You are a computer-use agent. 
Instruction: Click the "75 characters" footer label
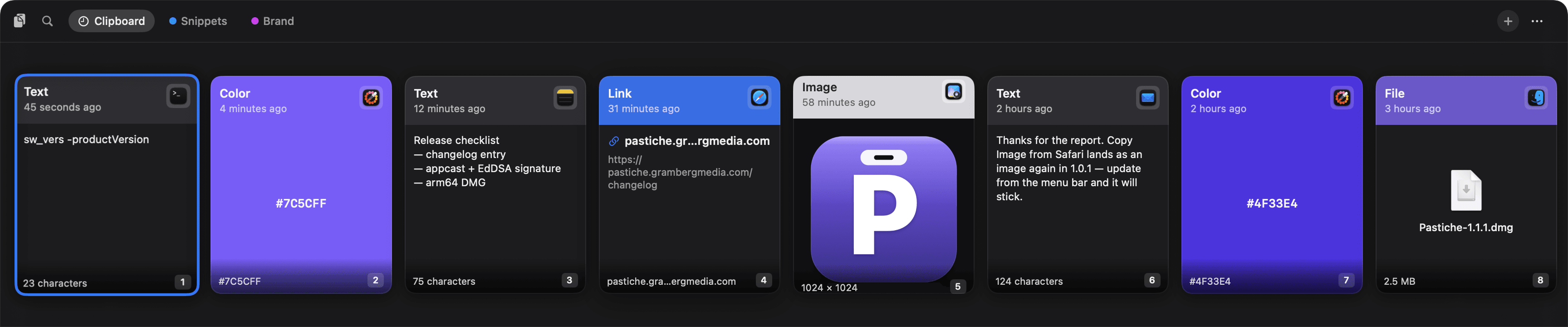[x=444, y=281]
